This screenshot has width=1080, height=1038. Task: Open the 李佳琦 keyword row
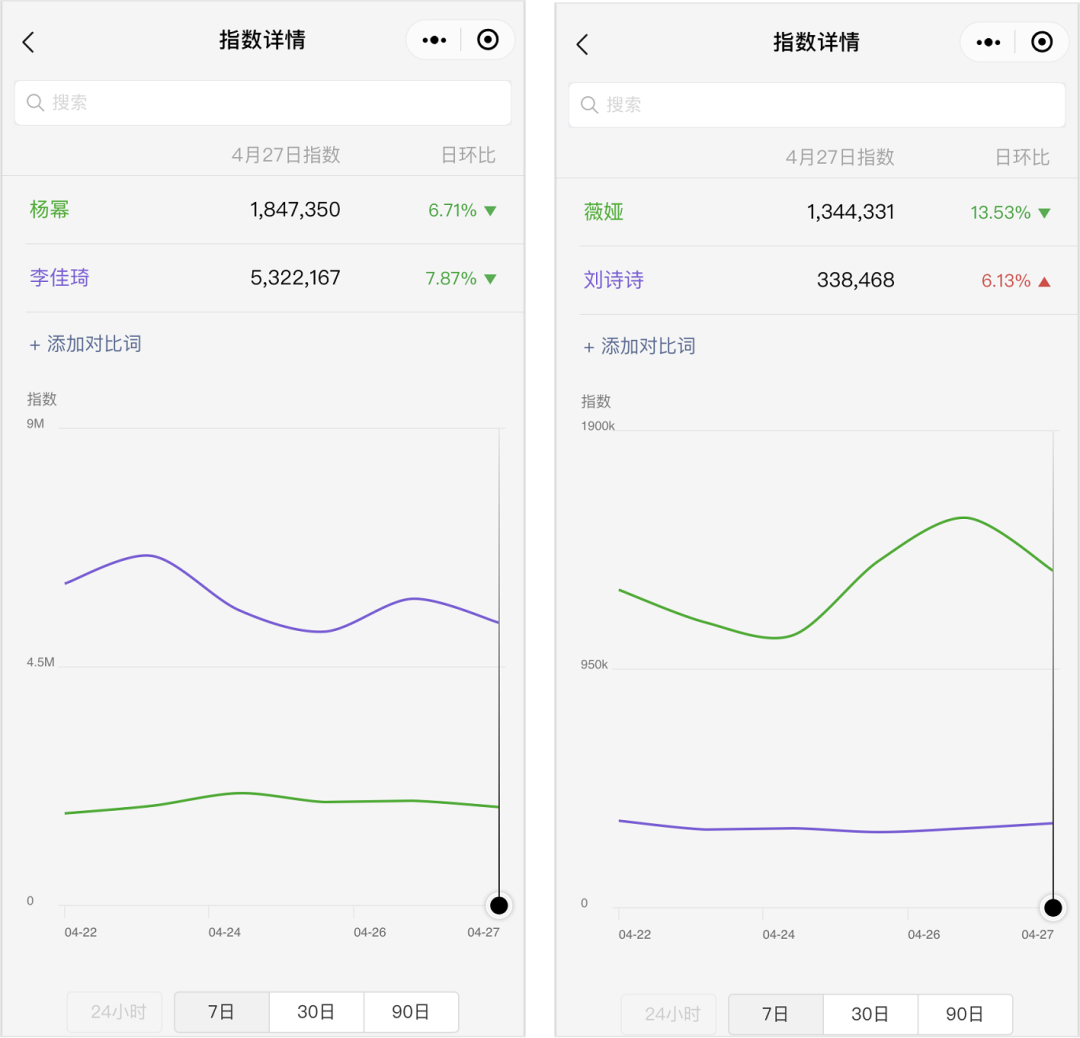point(60,278)
